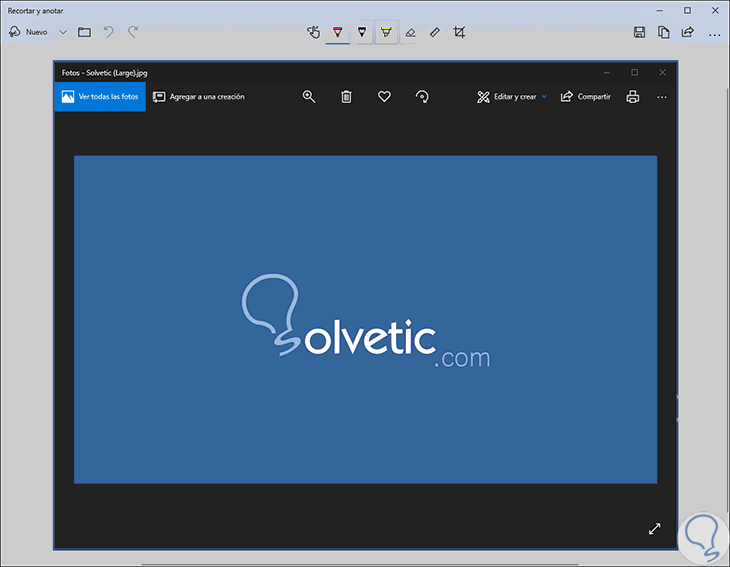Share the snip from Recortar y anotar toolbar

688,32
